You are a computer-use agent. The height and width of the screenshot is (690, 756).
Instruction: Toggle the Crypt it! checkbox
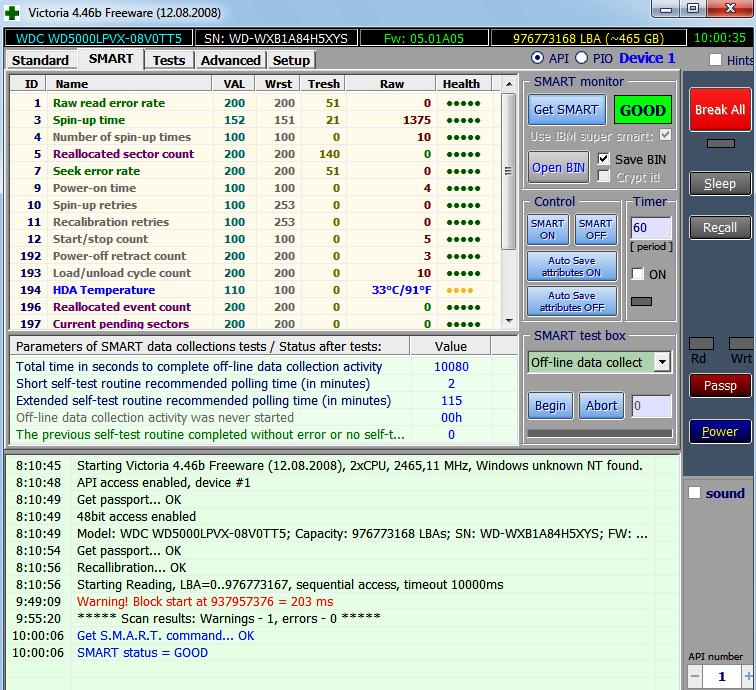point(604,176)
